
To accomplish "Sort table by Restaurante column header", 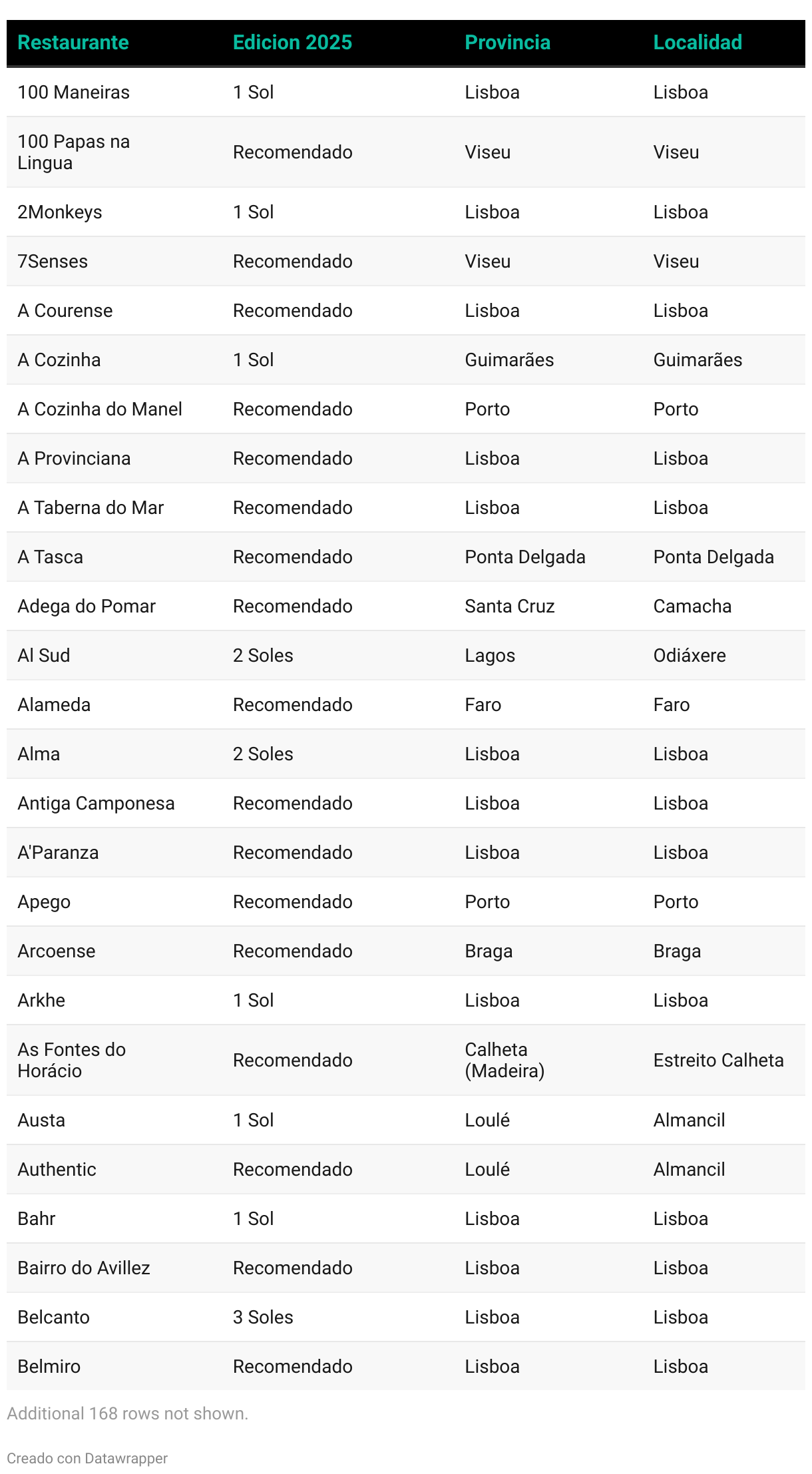I will [x=73, y=43].
